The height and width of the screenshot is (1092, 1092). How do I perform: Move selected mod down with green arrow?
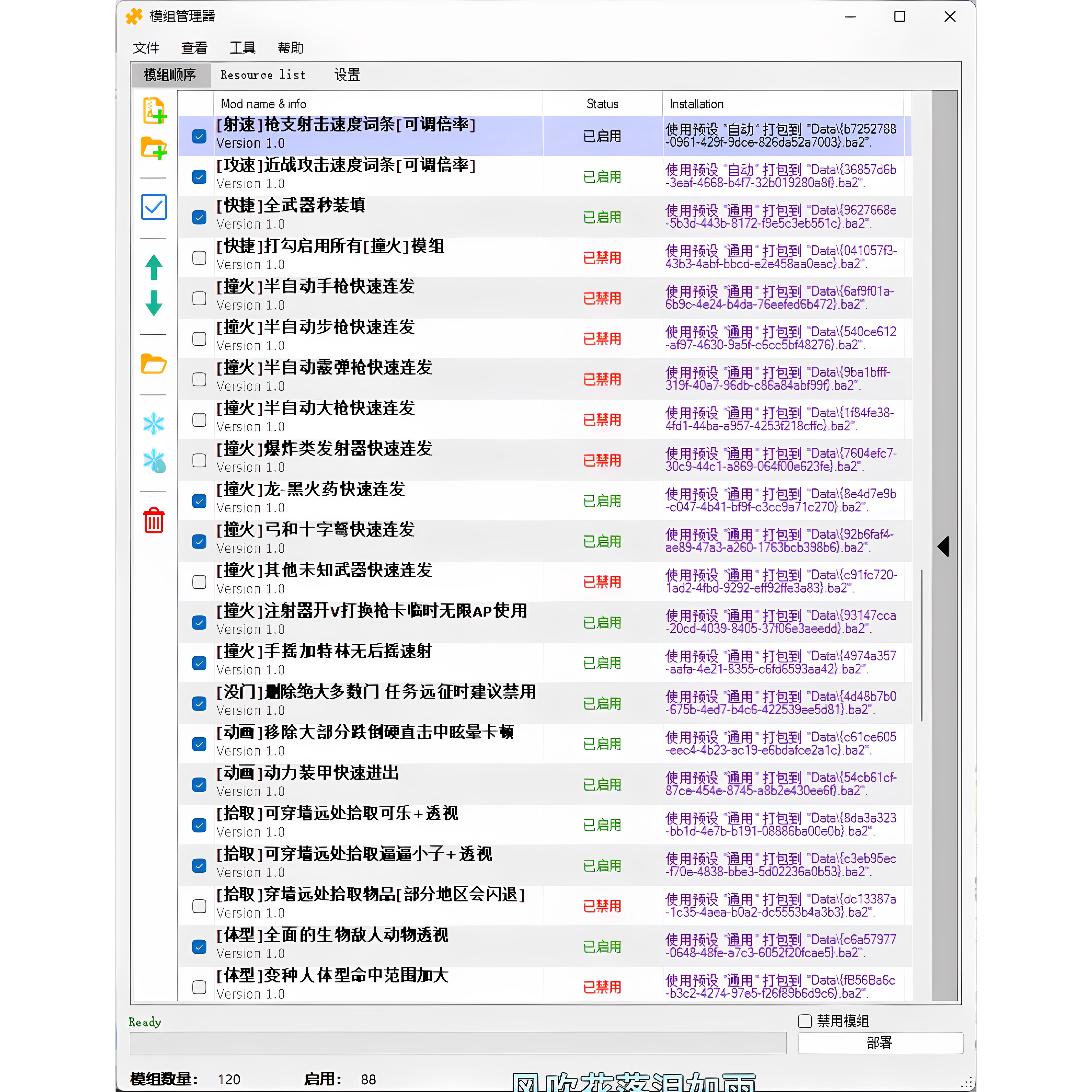pyautogui.click(x=154, y=303)
